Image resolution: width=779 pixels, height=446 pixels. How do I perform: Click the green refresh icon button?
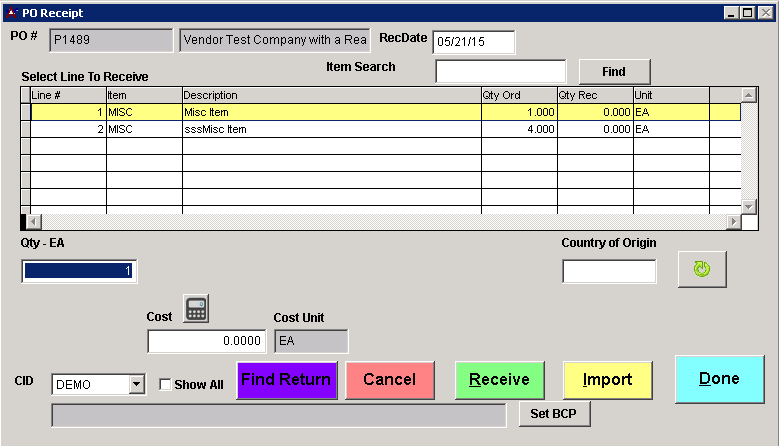click(702, 270)
